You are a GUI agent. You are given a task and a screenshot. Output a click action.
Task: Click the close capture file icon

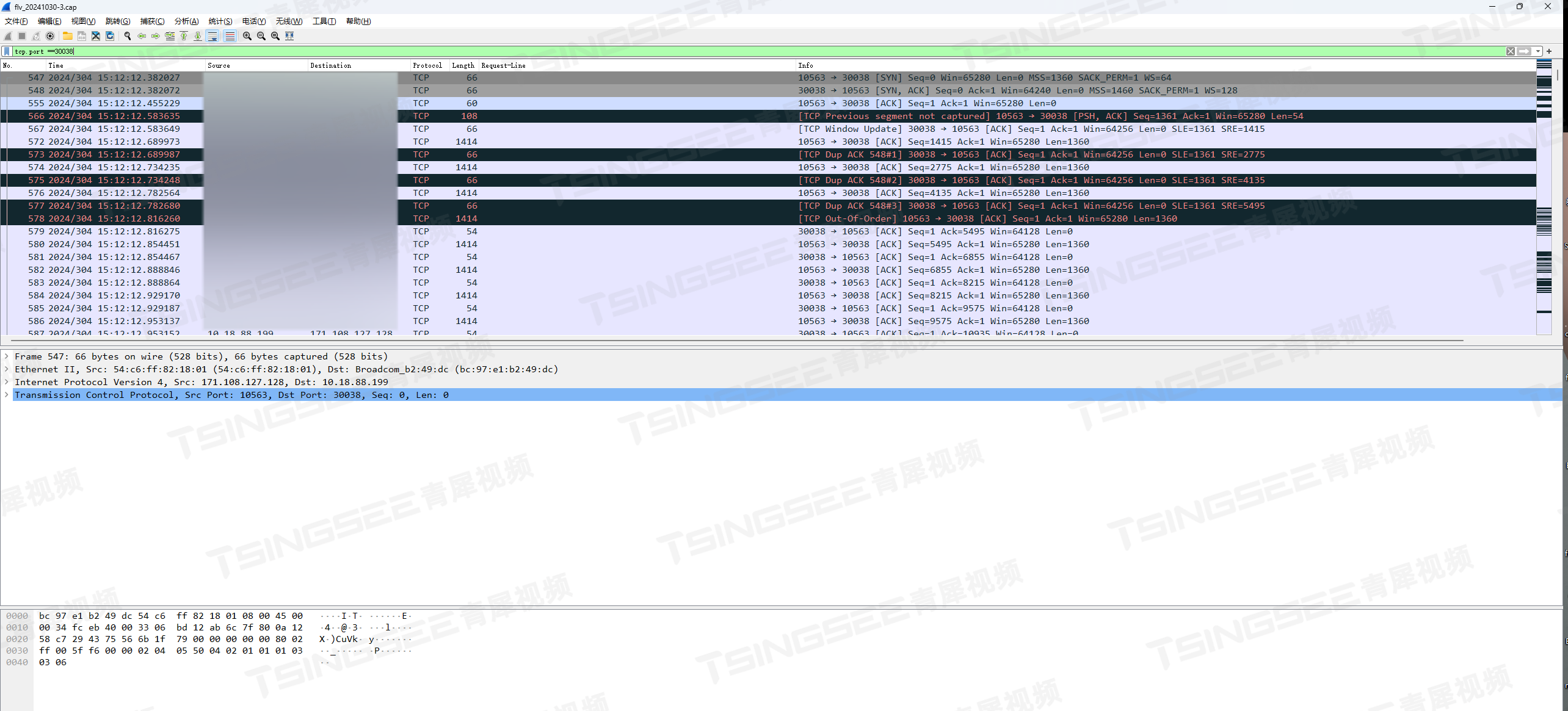(96, 36)
